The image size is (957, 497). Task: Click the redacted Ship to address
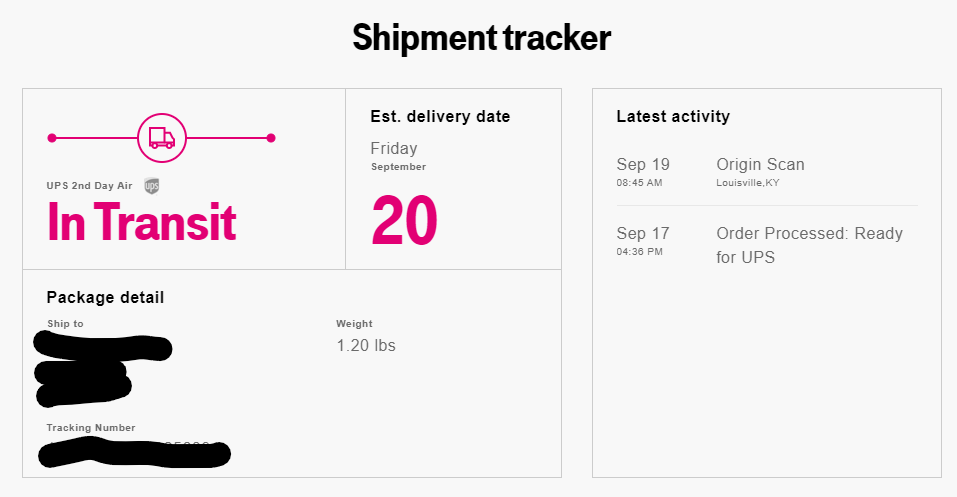[x=103, y=369]
